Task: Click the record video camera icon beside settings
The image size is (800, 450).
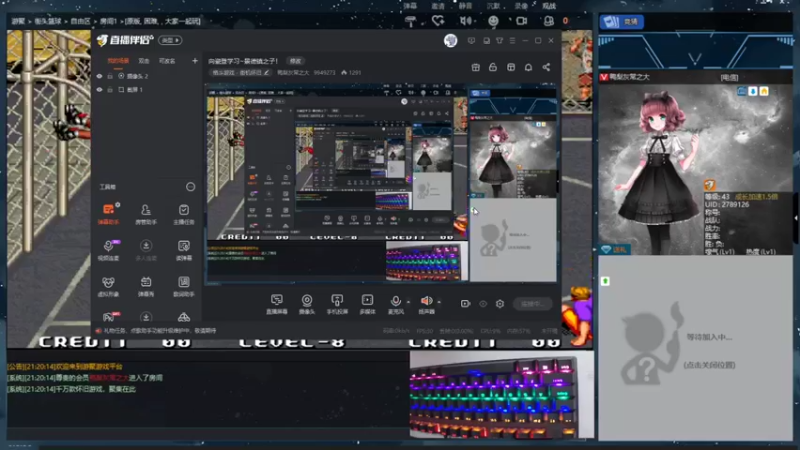Action: (x=465, y=304)
